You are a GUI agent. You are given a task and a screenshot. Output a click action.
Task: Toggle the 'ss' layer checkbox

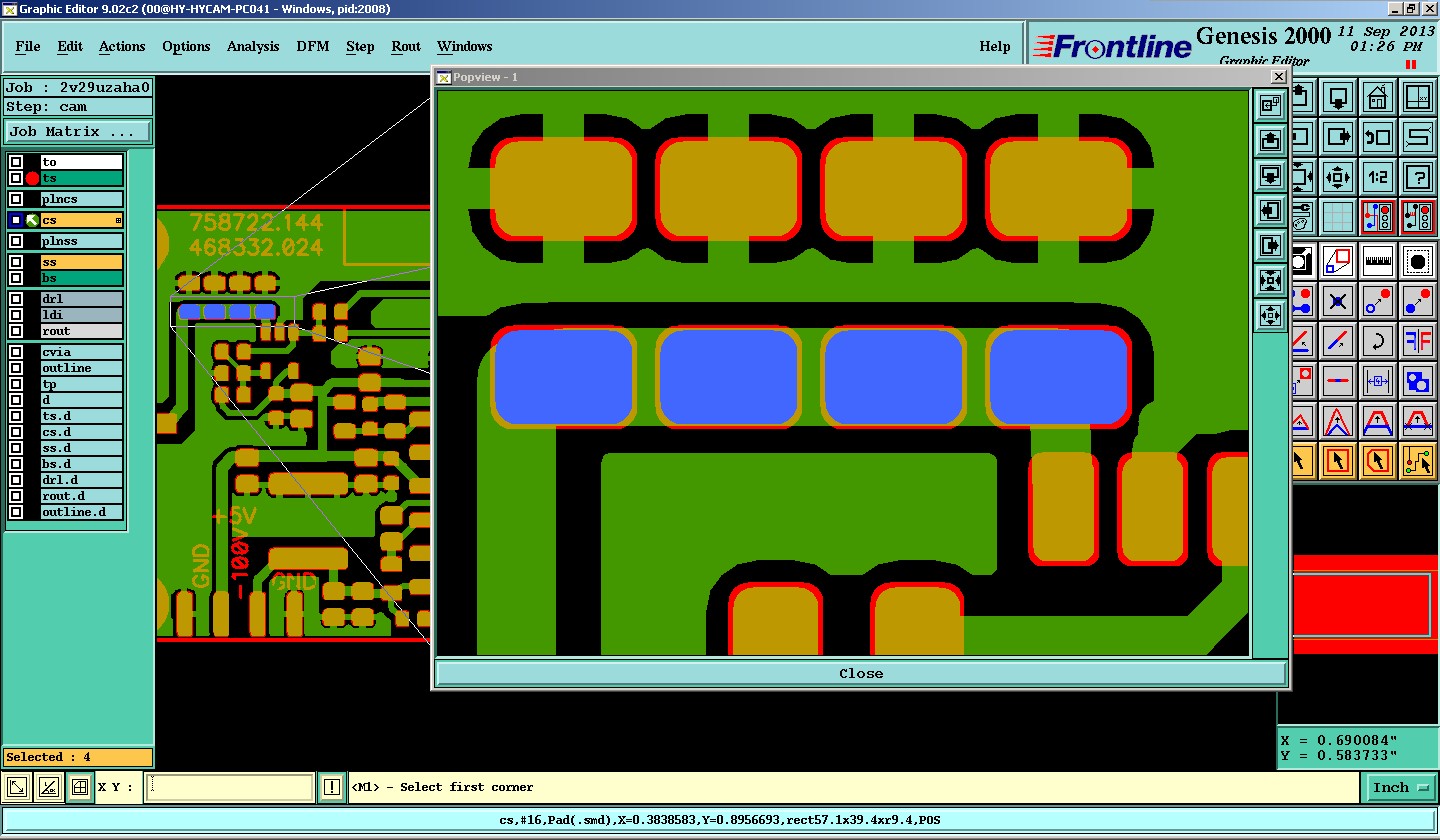tap(16, 262)
